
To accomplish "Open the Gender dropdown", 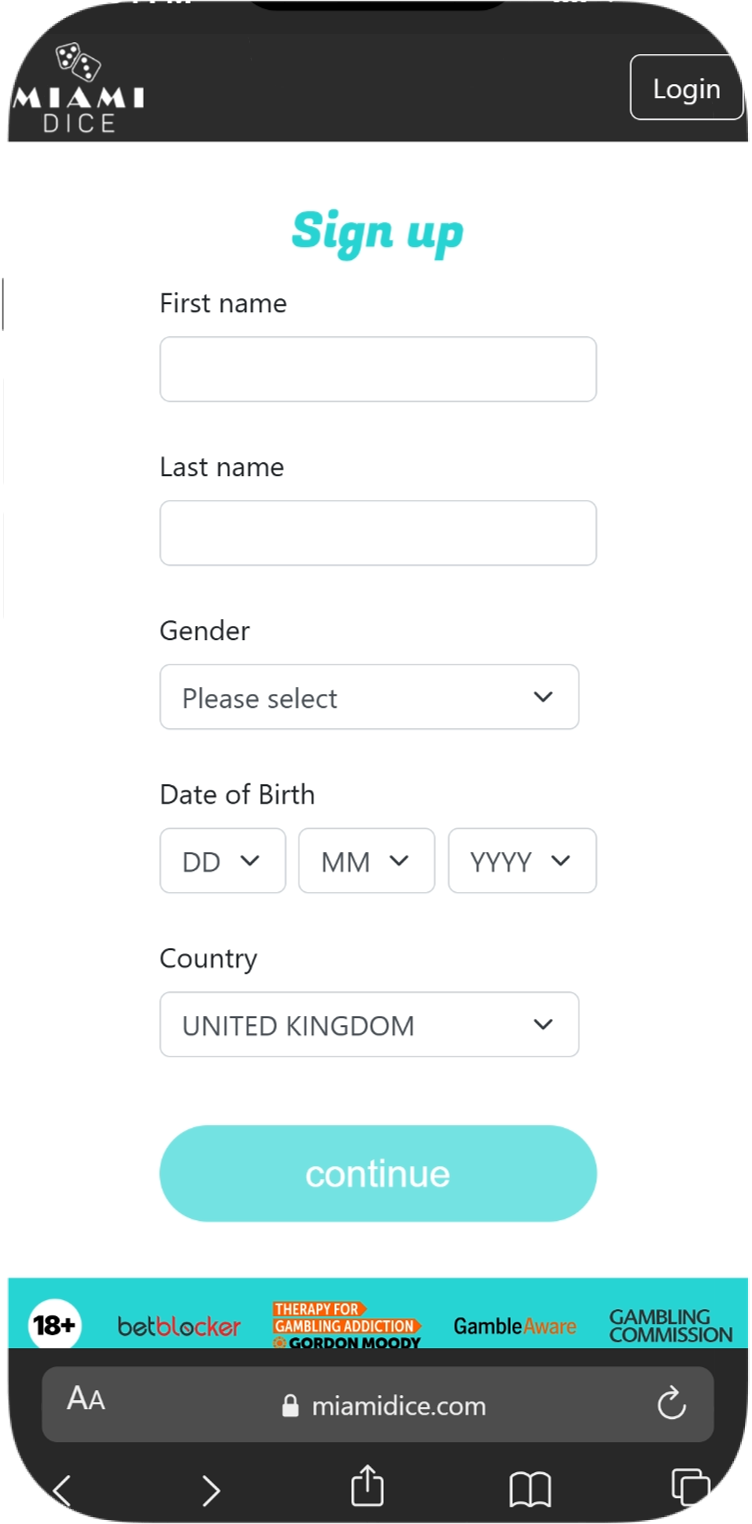I will coord(369,697).
